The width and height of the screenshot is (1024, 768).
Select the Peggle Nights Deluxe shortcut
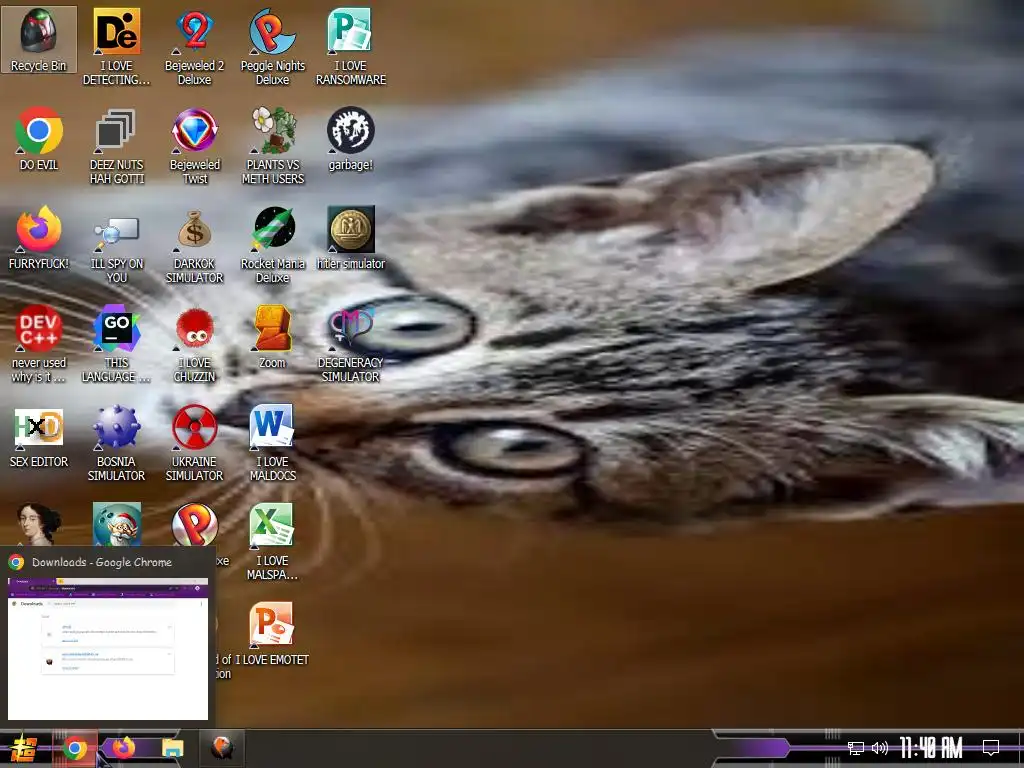point(272,46)
